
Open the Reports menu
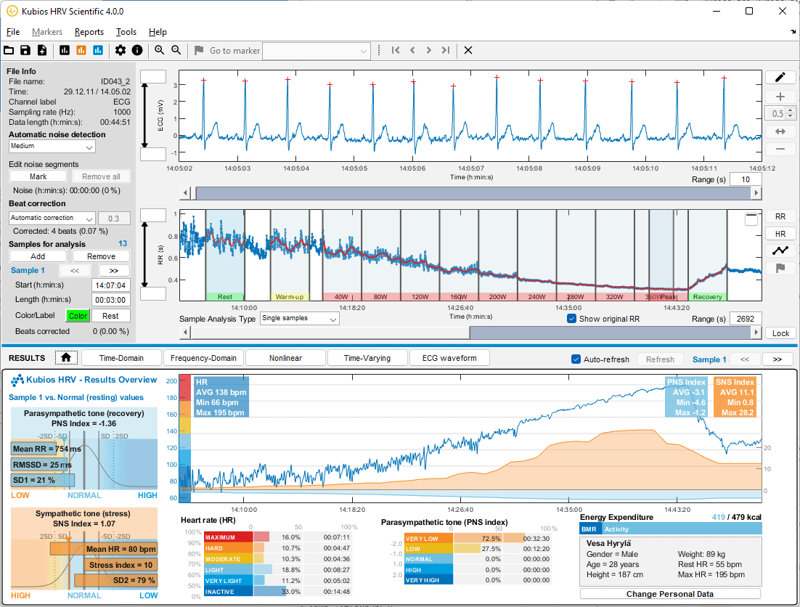coord(89,32)
